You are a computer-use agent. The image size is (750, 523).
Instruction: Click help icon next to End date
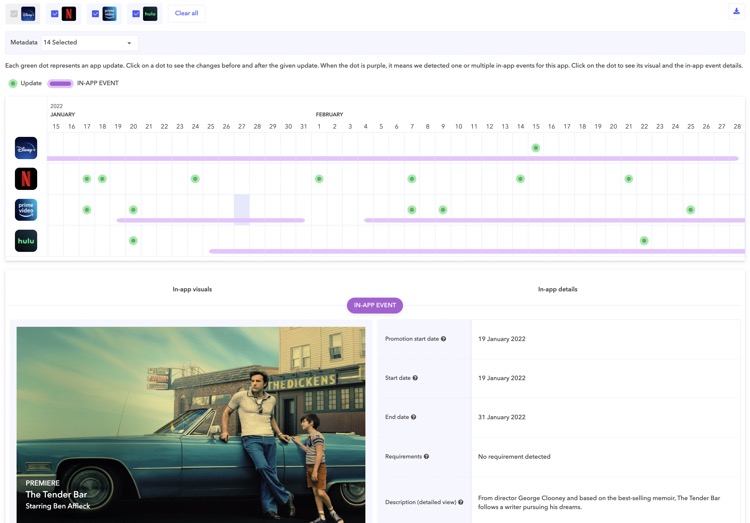pyautogui.click(x=414, y=417)
